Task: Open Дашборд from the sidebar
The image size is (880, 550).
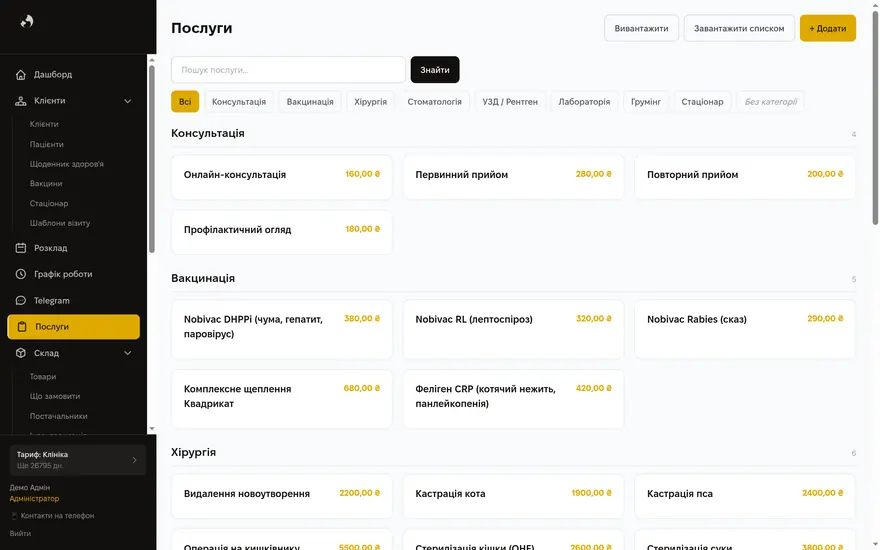Action: (x=74, y=75)
